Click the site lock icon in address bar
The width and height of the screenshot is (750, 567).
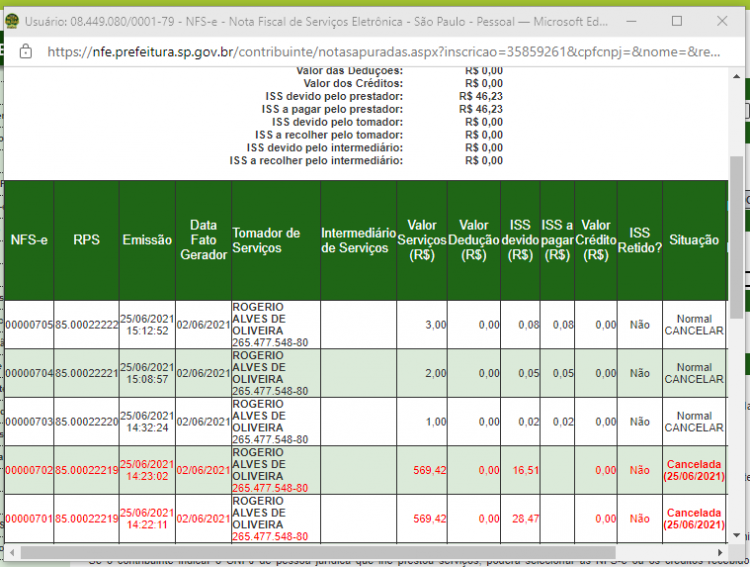tap(25, 51)
